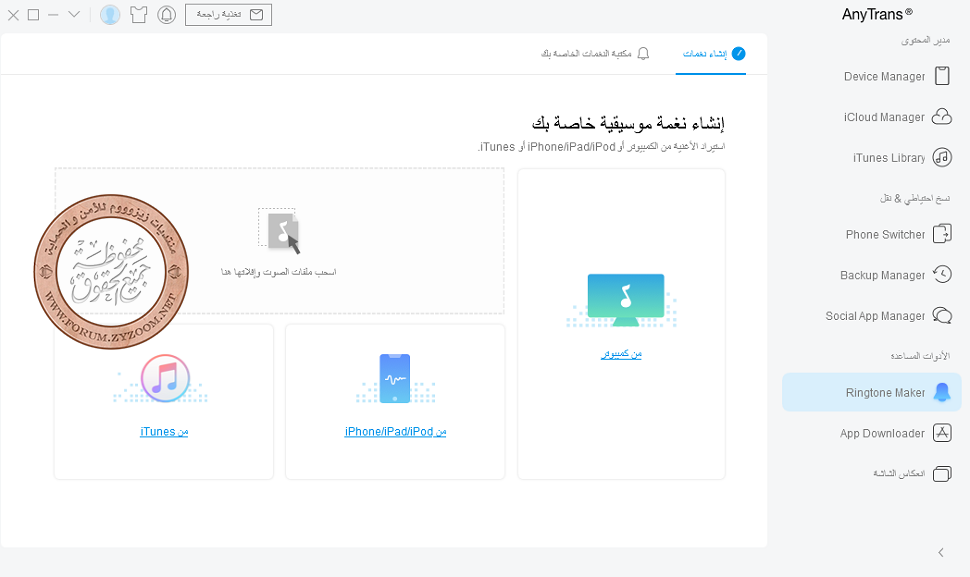
Task: Select the Phone Switcher icon
Action: (x=942, y=234)
